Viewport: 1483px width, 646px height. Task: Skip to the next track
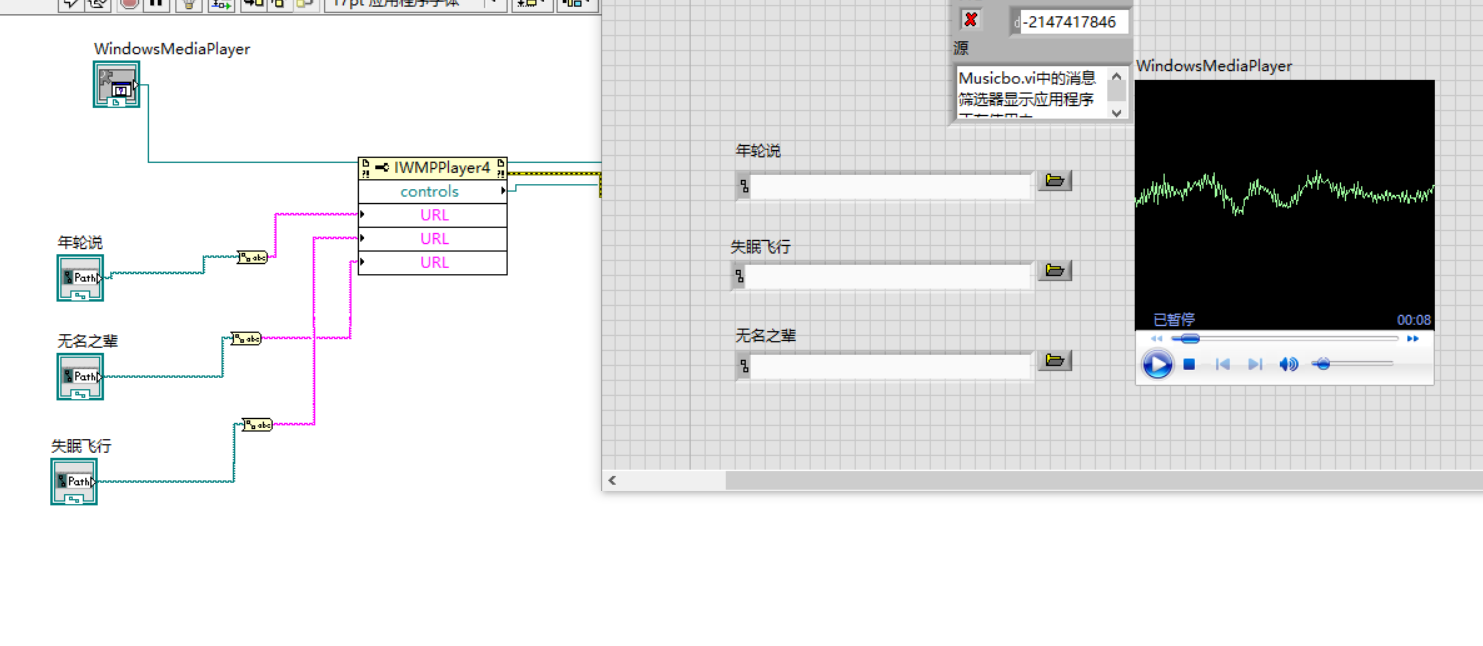[1255, 364]
